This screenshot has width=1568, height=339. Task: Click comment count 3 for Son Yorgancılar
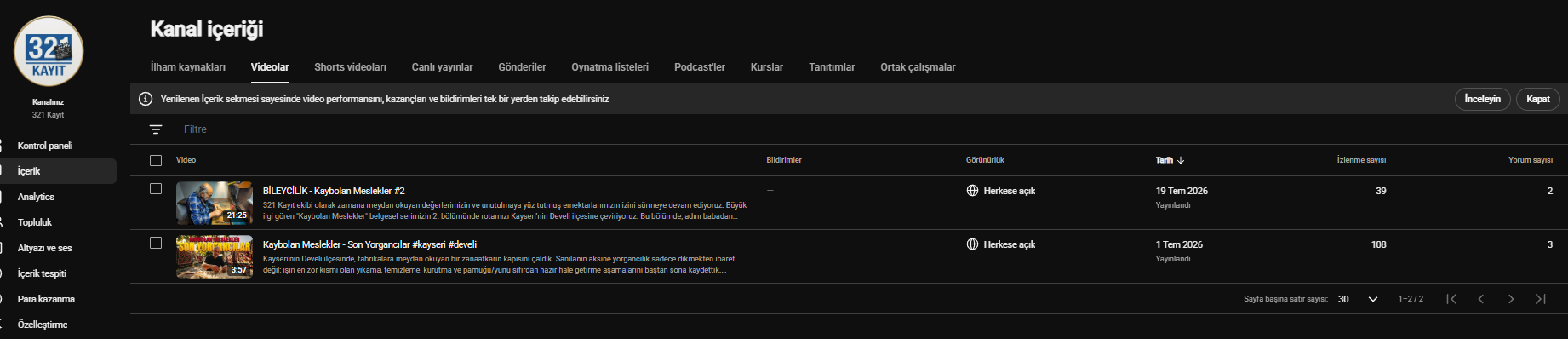point(1550,244)
